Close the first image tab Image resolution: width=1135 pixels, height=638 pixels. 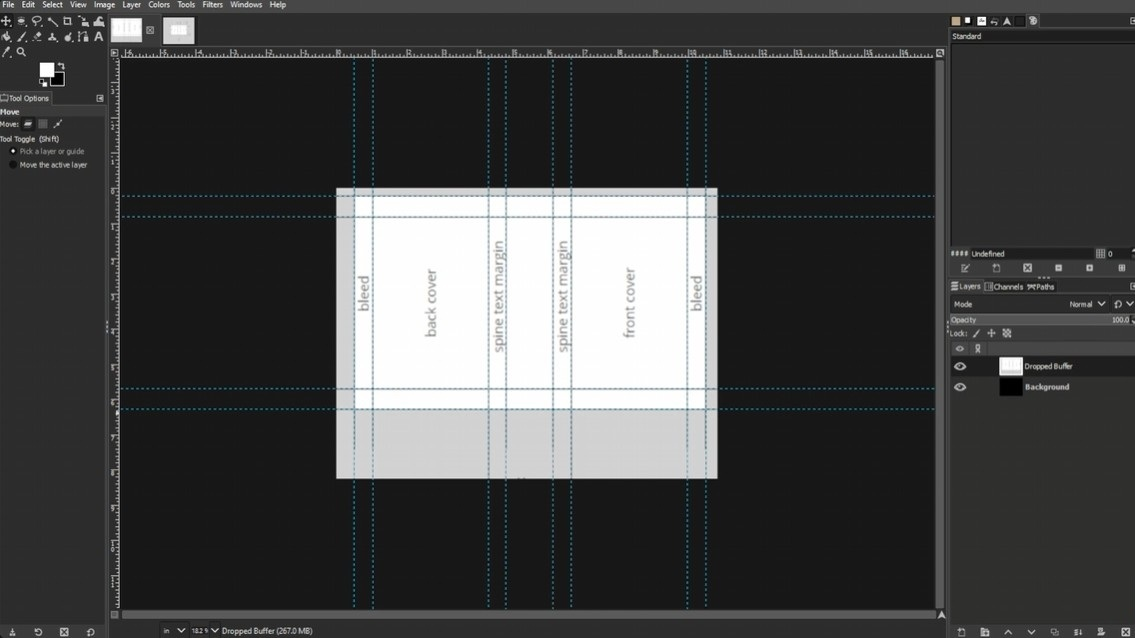(x=150, y=30)
